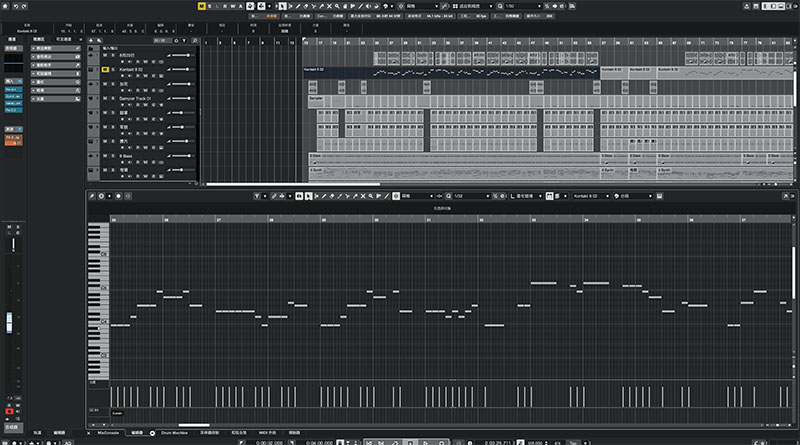Toggle global Read R automation button
The width and height of the screenshot is (800, 445).
point(225,6)
